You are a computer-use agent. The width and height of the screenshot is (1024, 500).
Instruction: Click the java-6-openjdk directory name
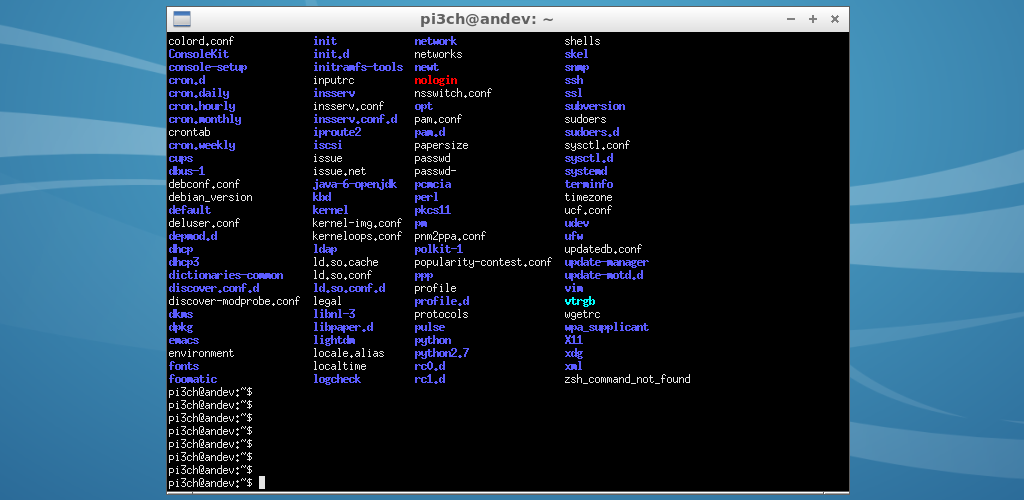click(355, 184)
